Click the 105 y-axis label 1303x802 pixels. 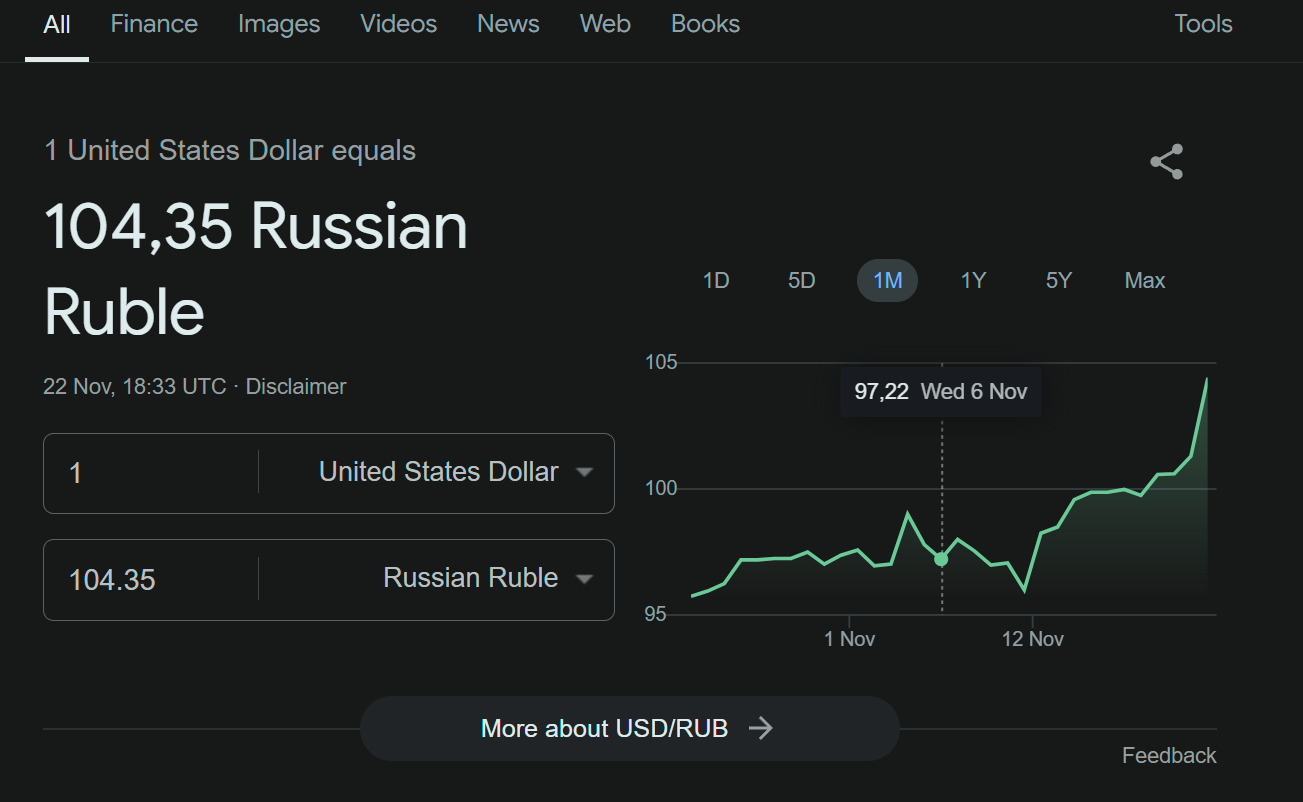661,363
